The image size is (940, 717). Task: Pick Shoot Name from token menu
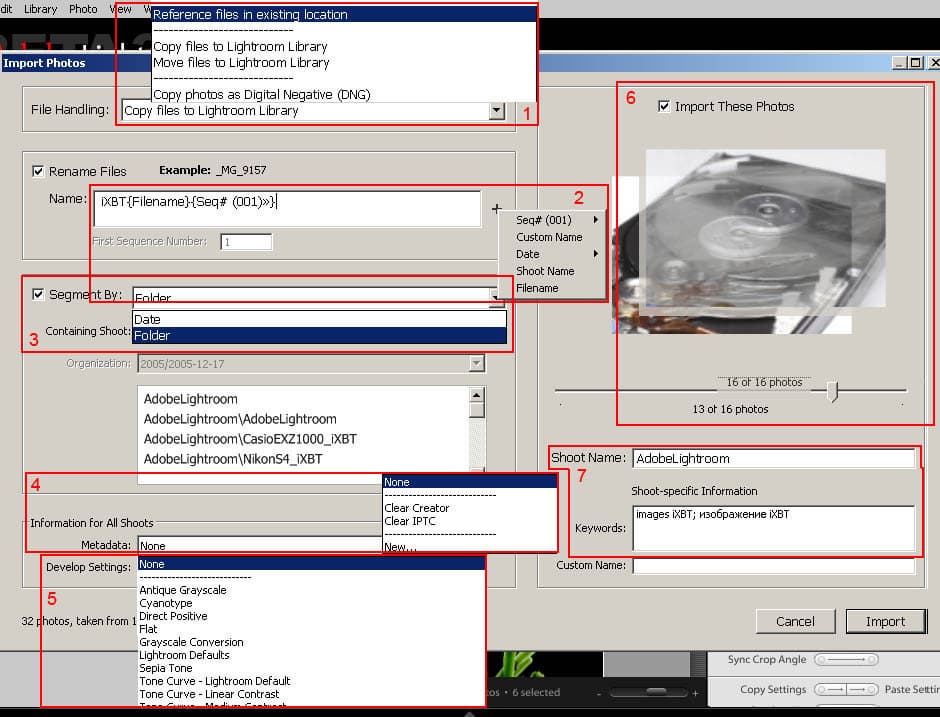coord(545,272)
